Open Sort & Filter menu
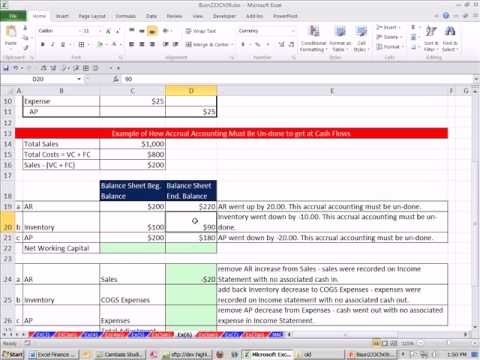The image size is (480, 360). pos(431,38)
